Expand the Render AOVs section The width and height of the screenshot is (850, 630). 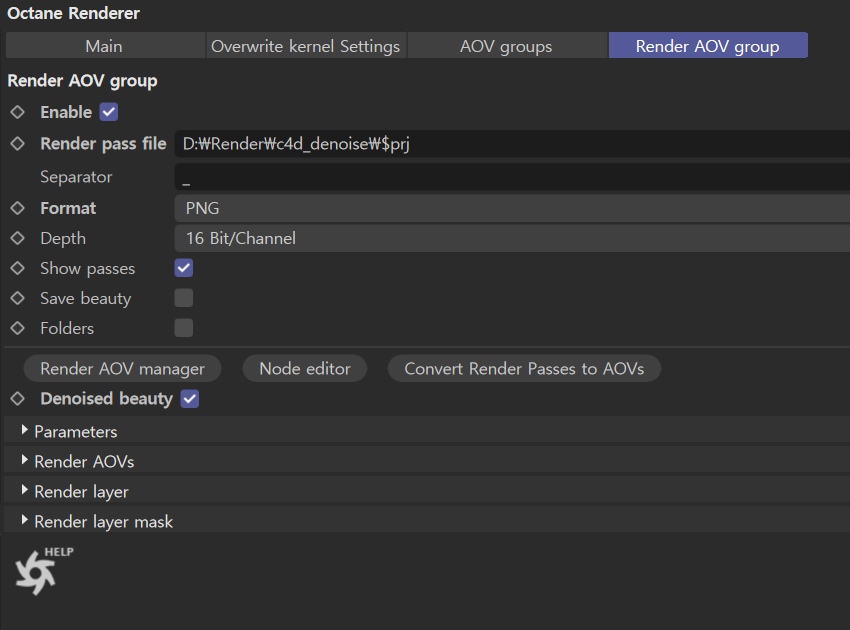point(427,461)
